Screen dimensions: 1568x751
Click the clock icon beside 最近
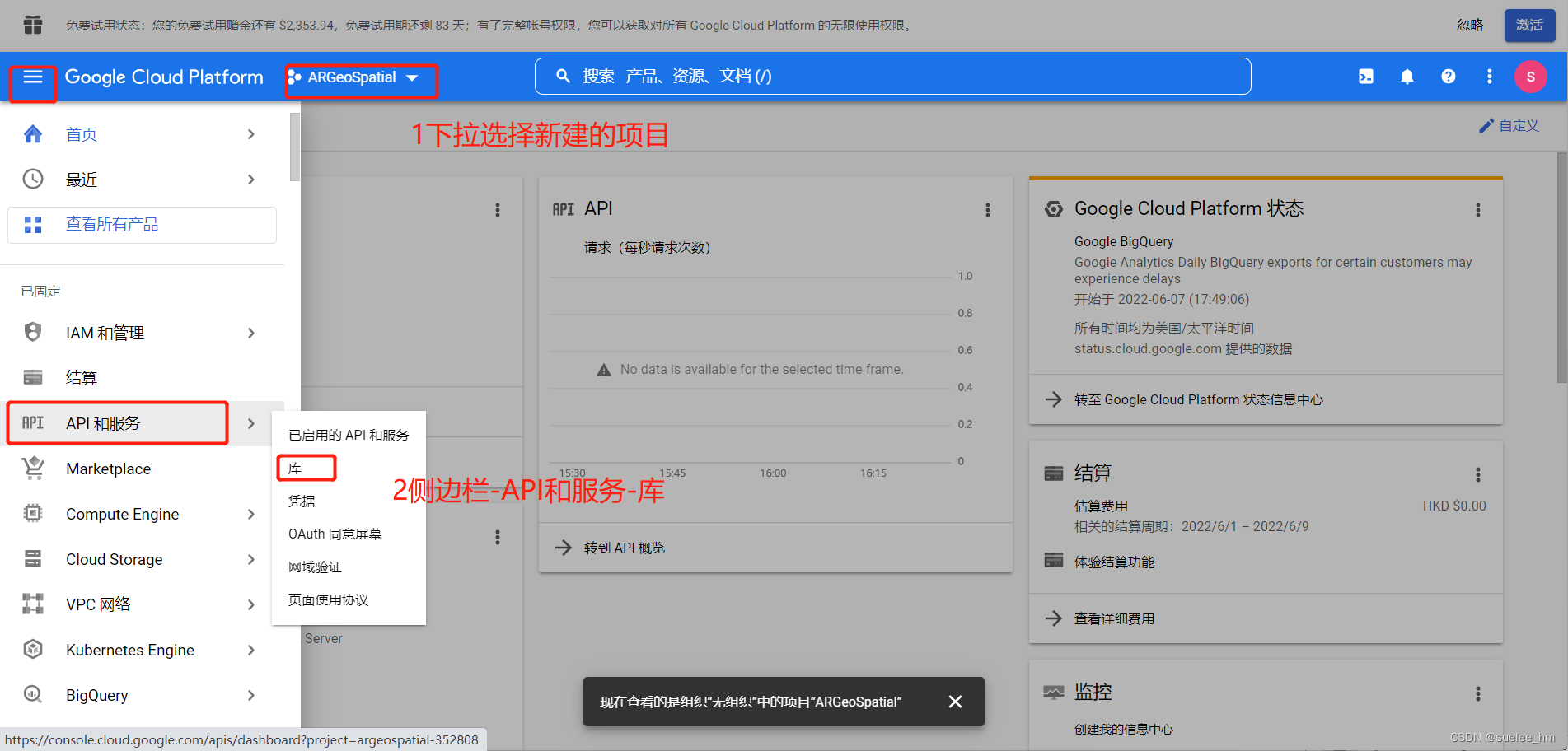coord(33,179)
